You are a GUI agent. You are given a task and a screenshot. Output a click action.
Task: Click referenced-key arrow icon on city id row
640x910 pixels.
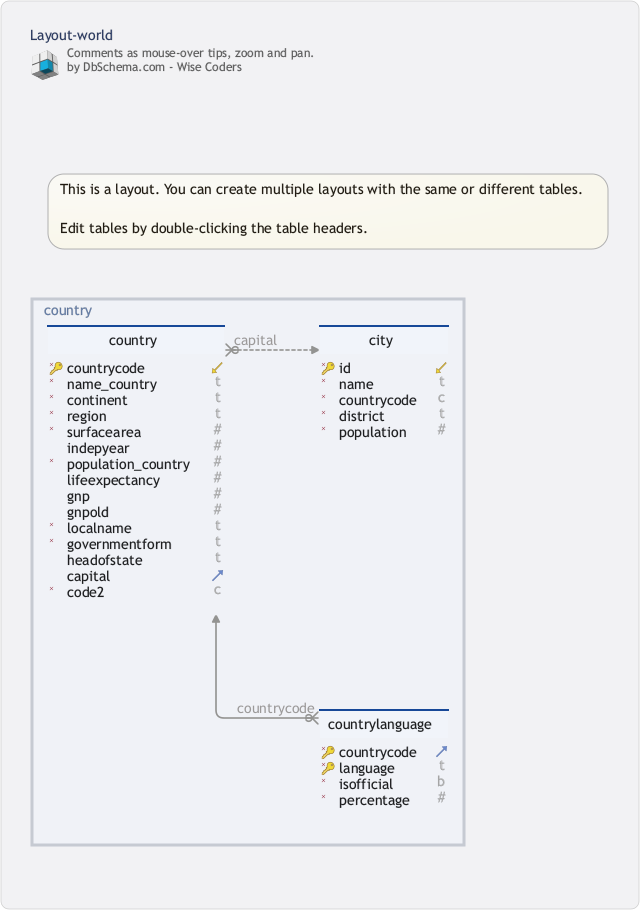[441, 368]
